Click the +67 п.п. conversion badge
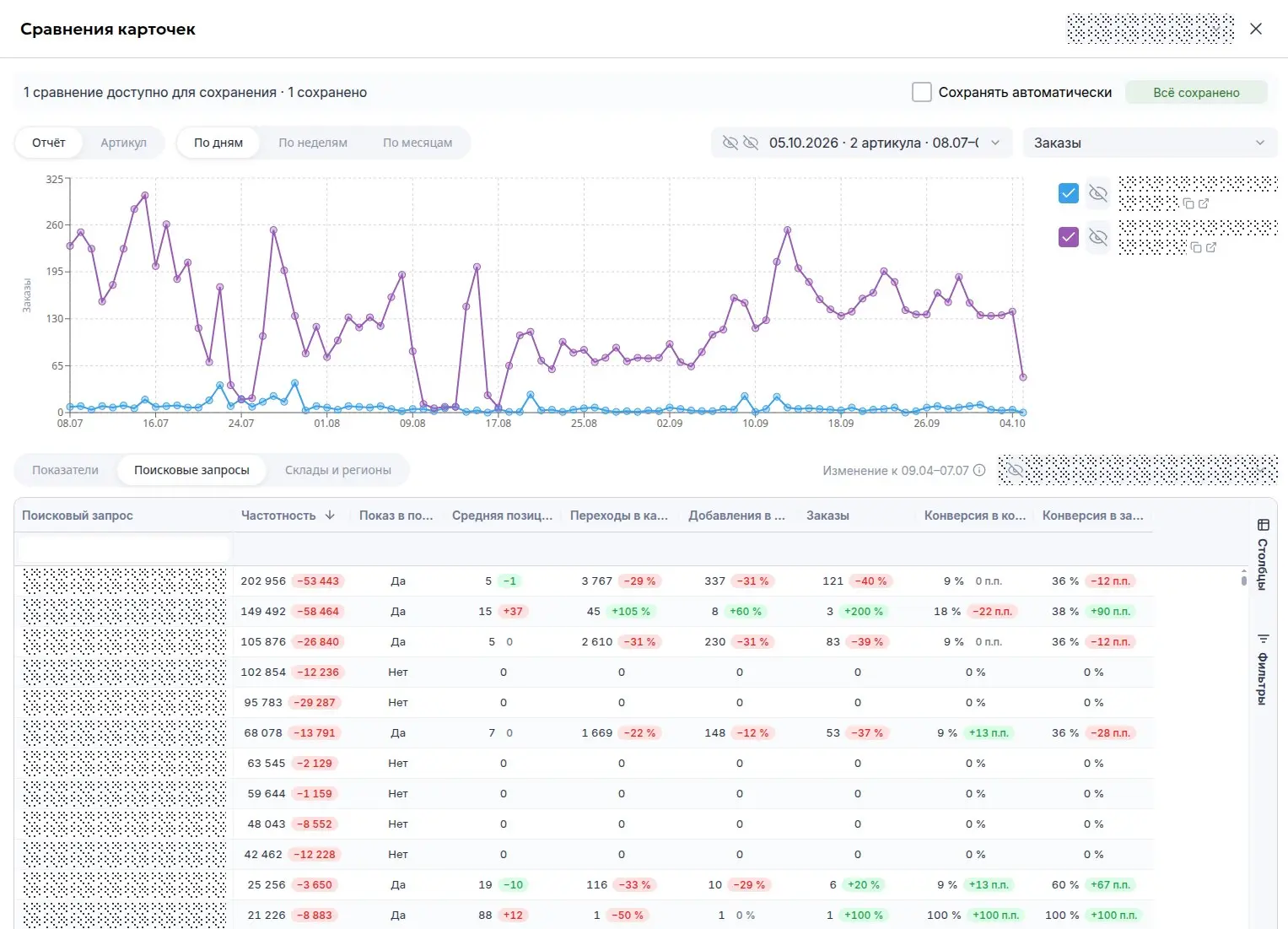Viewport: 1288px width, 929px height. coord(1112,885)
